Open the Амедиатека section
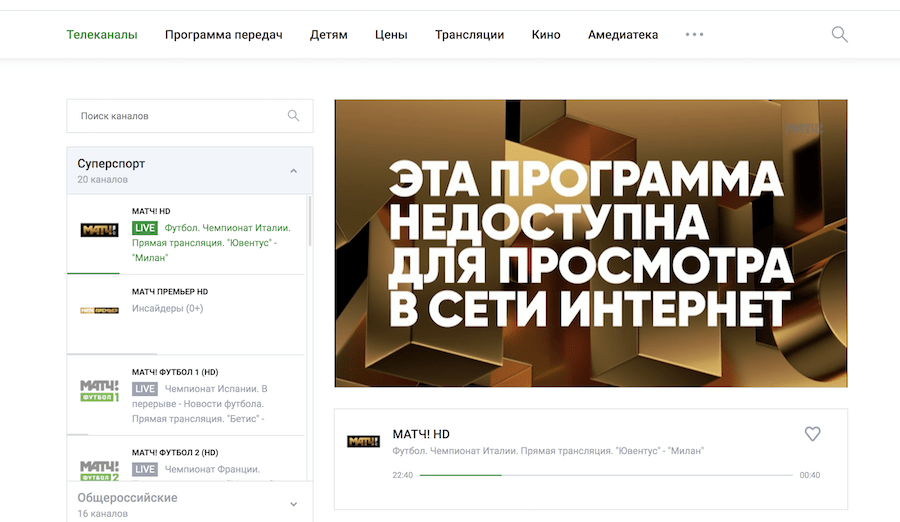The width and height of the screenshot is (900, 522). [x=623, y=35]
